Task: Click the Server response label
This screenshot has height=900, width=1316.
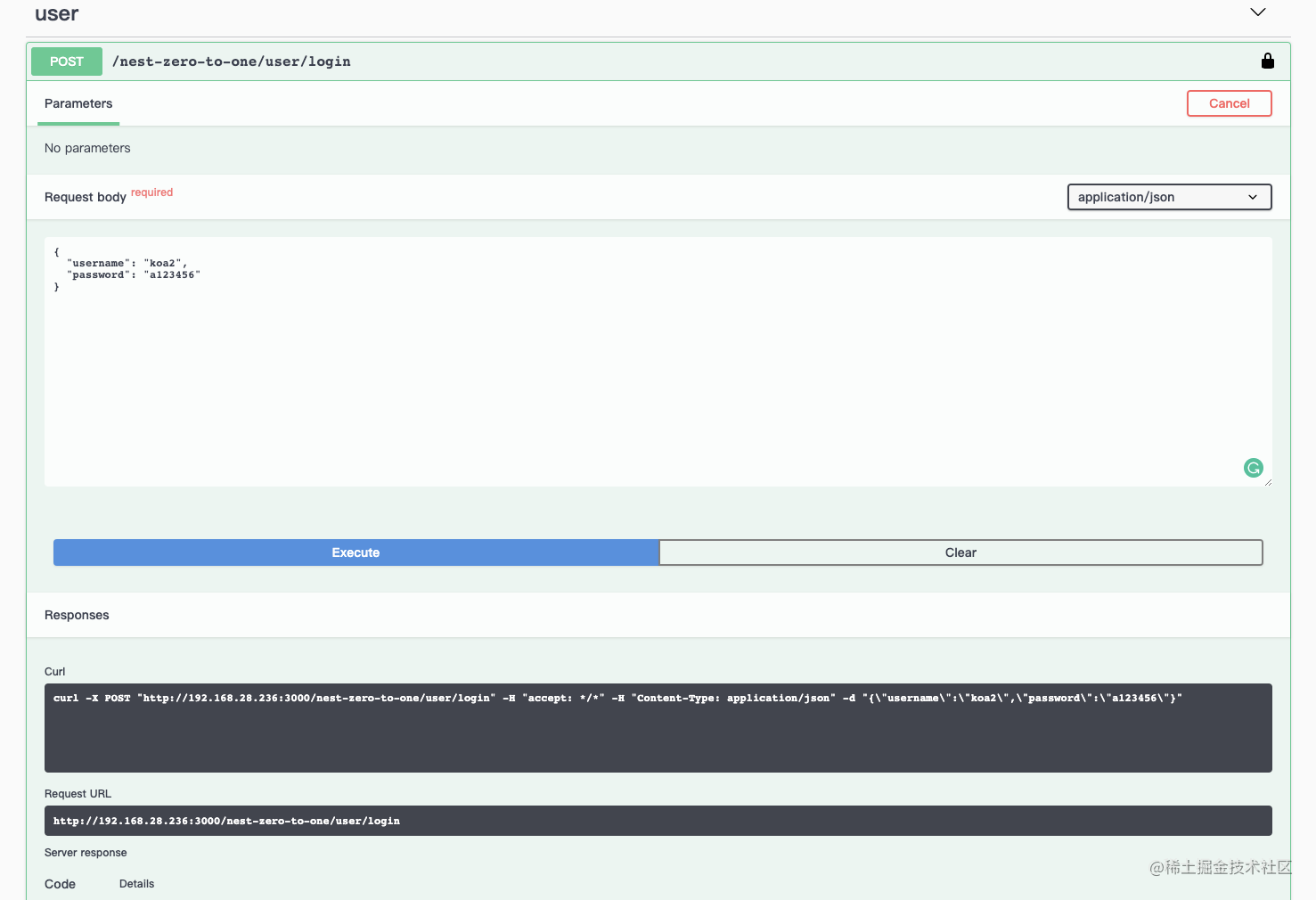Action: click(x=86, y=853)
